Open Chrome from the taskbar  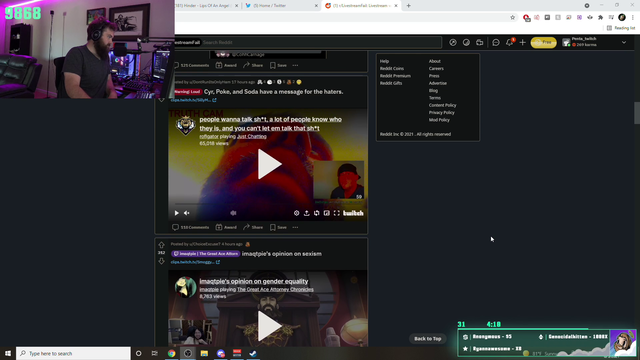point(171,353)
